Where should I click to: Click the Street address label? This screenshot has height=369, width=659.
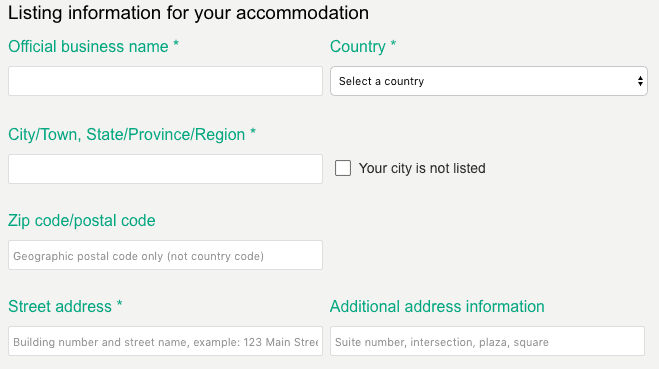pyautogui.click(x=60, y=306)
